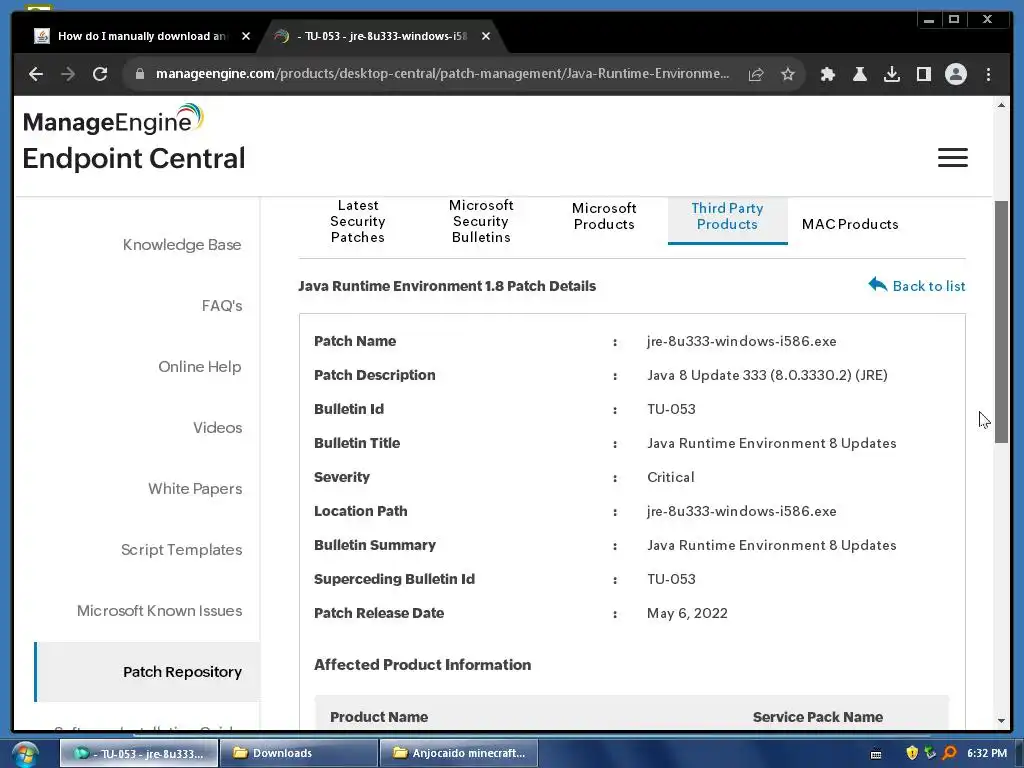This screenshot has height=768, width=1024.
Task: Open the profile avatar icon
Action: (955, 74)
